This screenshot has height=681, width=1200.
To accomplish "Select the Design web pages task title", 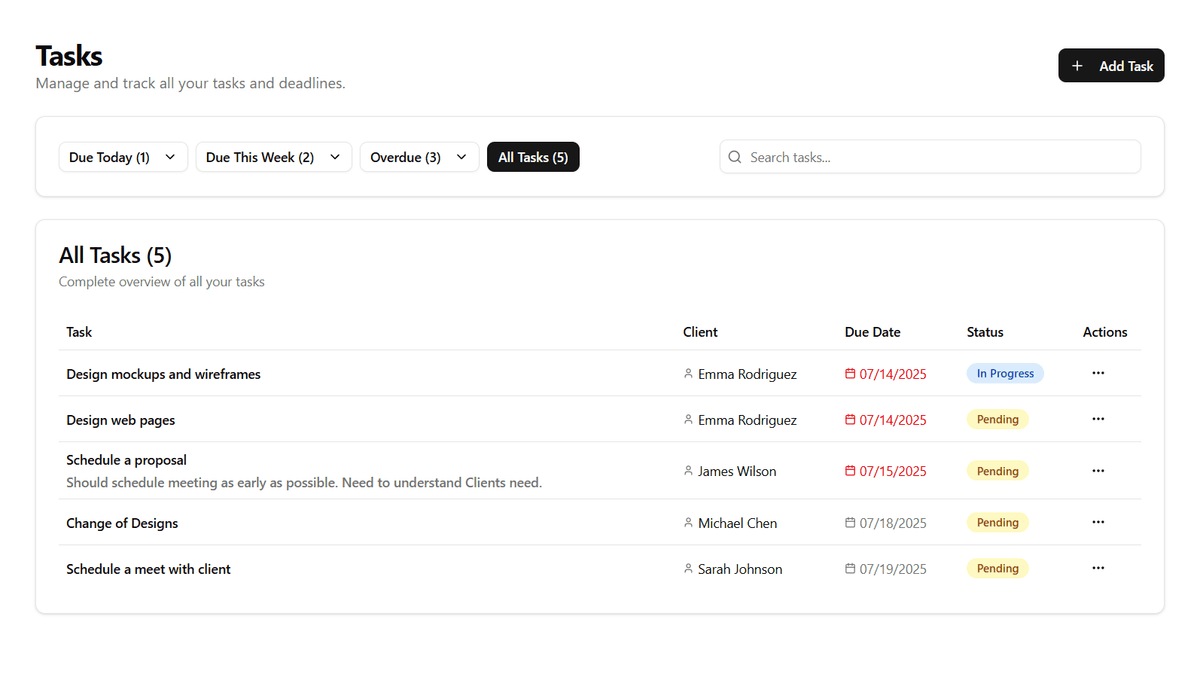I will point(120,419).
